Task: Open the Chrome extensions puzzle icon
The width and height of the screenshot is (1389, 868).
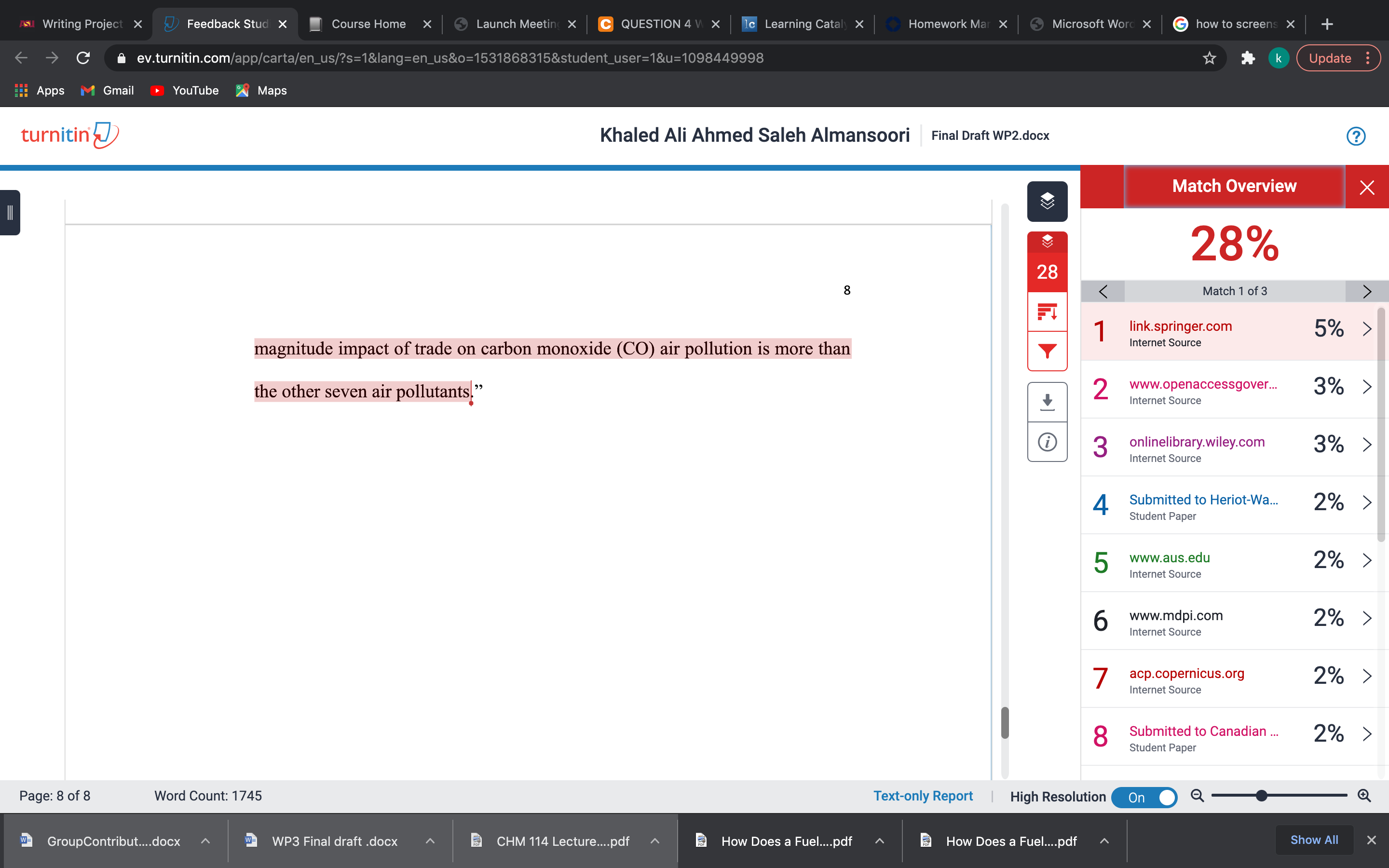Action: coord(1248,58)
